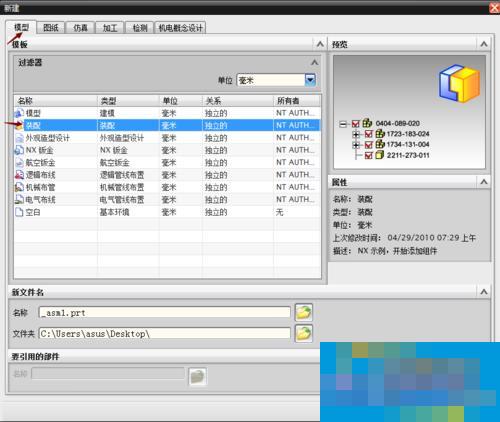500x422 pixels.
Task: Sort templates by 所有者 column header
Action: click(297, 101)
